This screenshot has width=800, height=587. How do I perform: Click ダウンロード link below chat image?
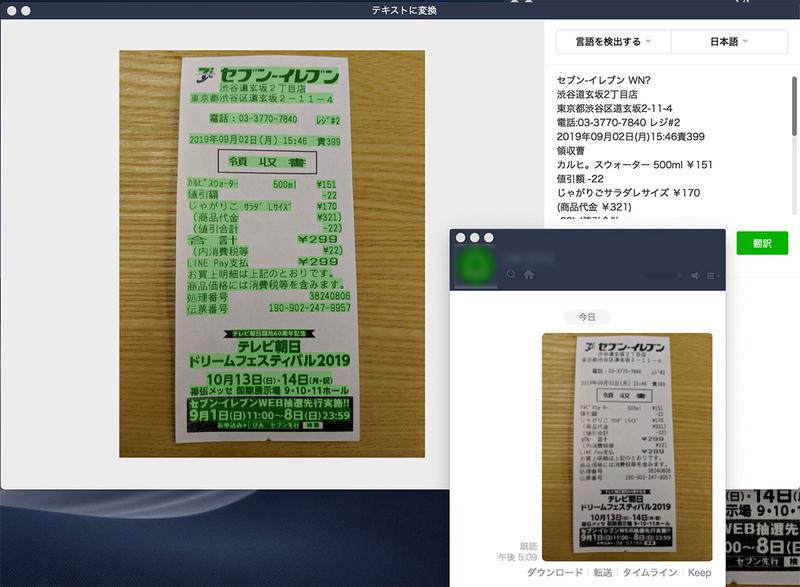pos(554,572)
